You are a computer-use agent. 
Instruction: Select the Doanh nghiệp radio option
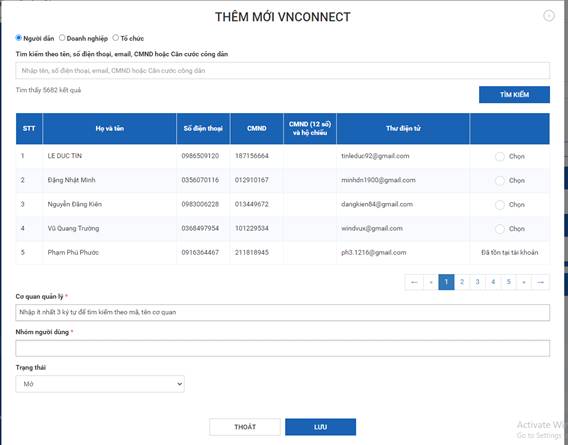[62, 38]
